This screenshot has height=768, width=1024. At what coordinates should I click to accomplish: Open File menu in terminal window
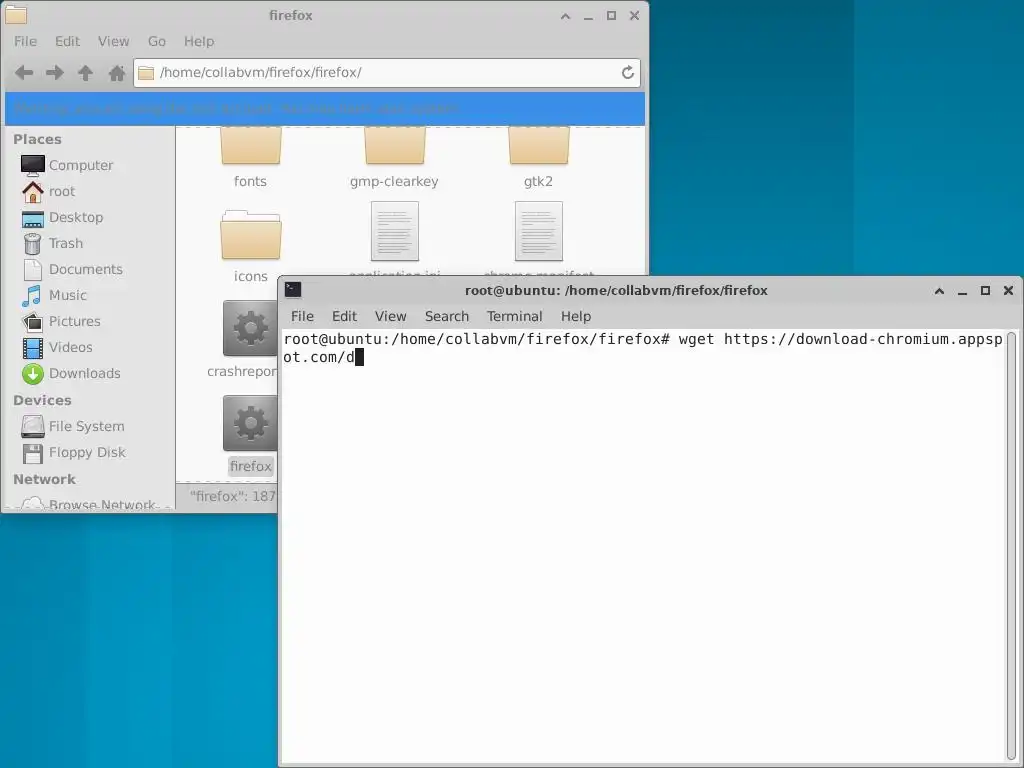coord(302,316)
